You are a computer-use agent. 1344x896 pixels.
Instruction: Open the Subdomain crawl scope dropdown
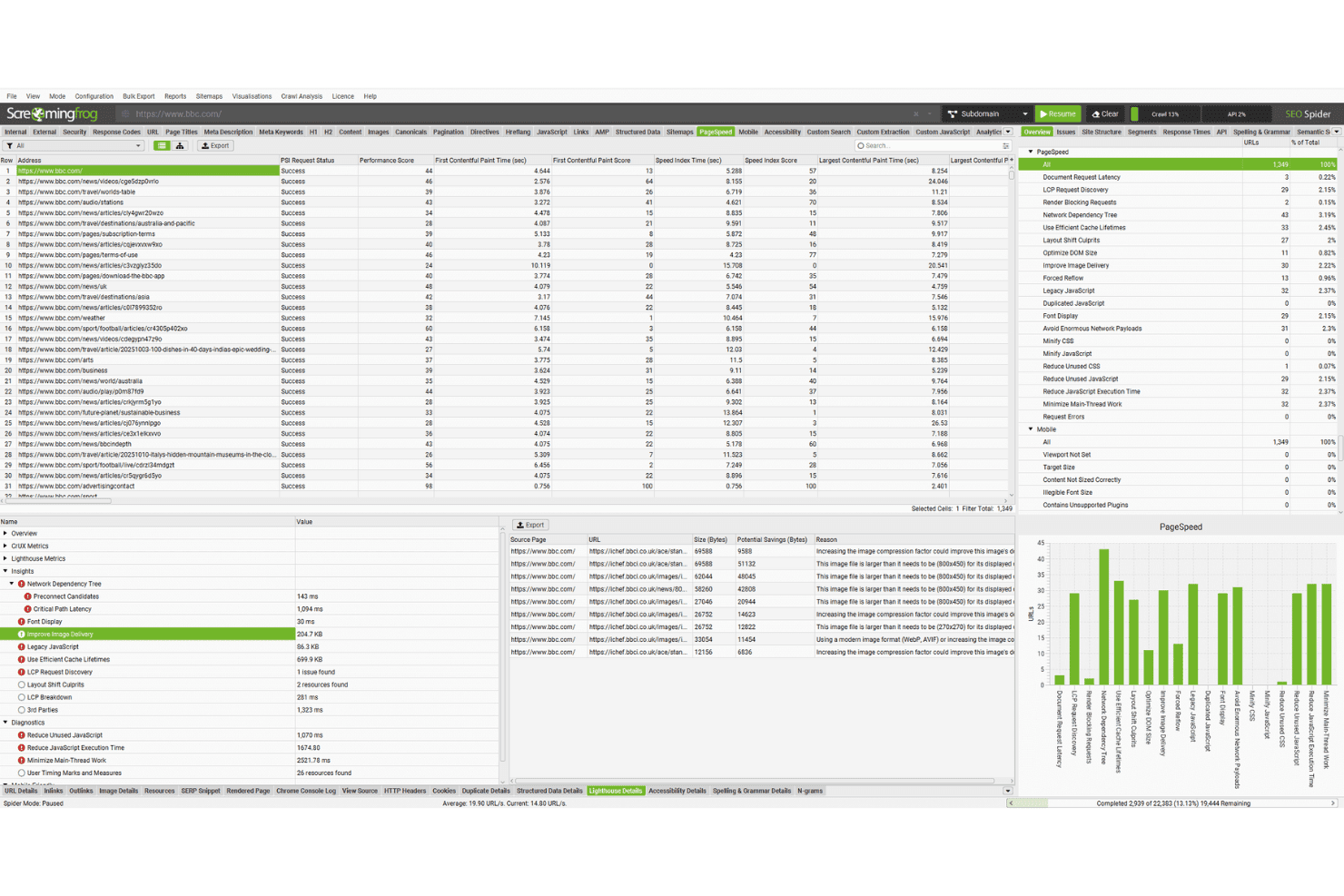(x=988, y=114)
